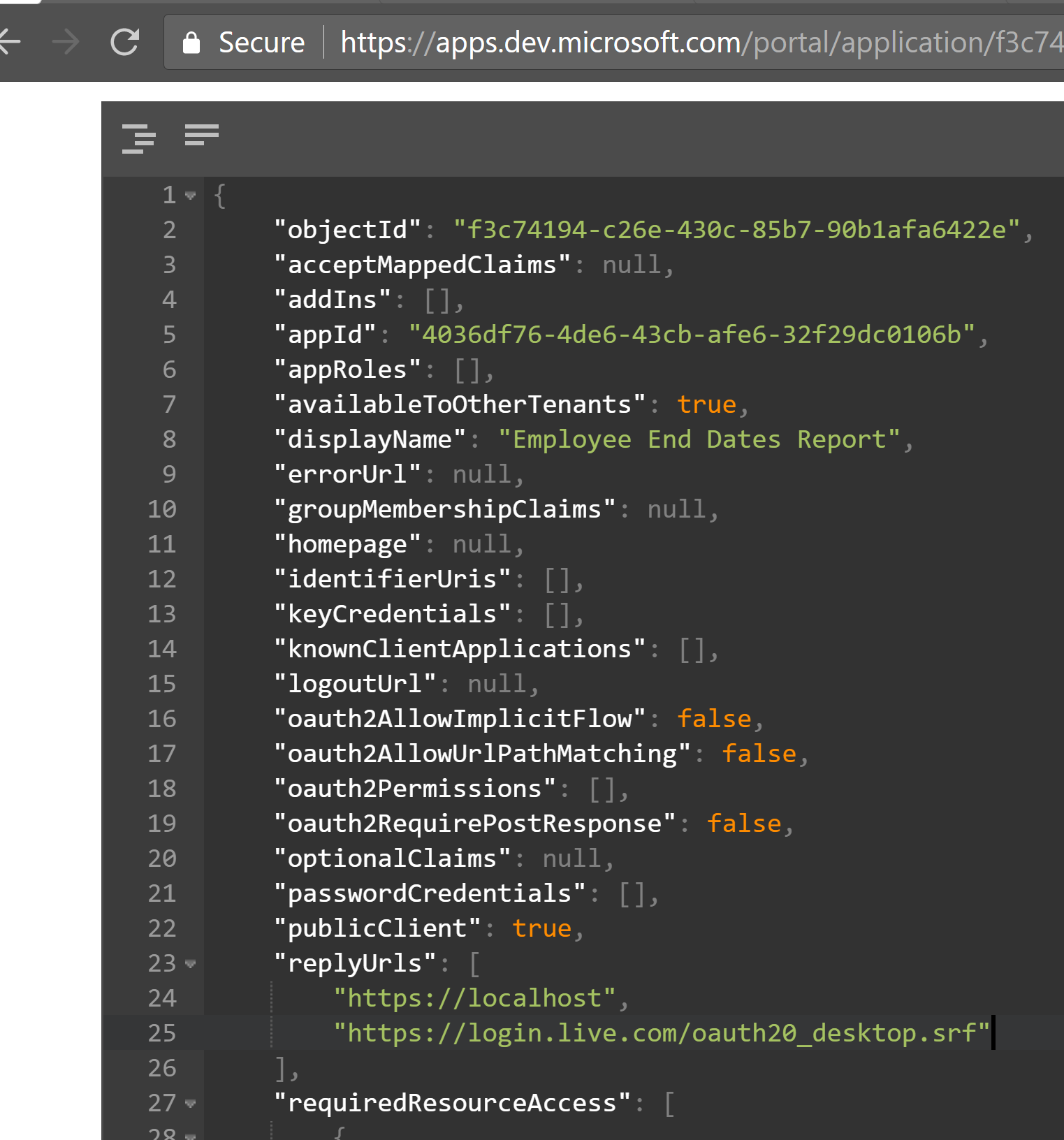Image resolution: width=1064 pixels, height=1140 pixels.
Task: Collapse the root object on line 1
Action: tap(190, 196)
